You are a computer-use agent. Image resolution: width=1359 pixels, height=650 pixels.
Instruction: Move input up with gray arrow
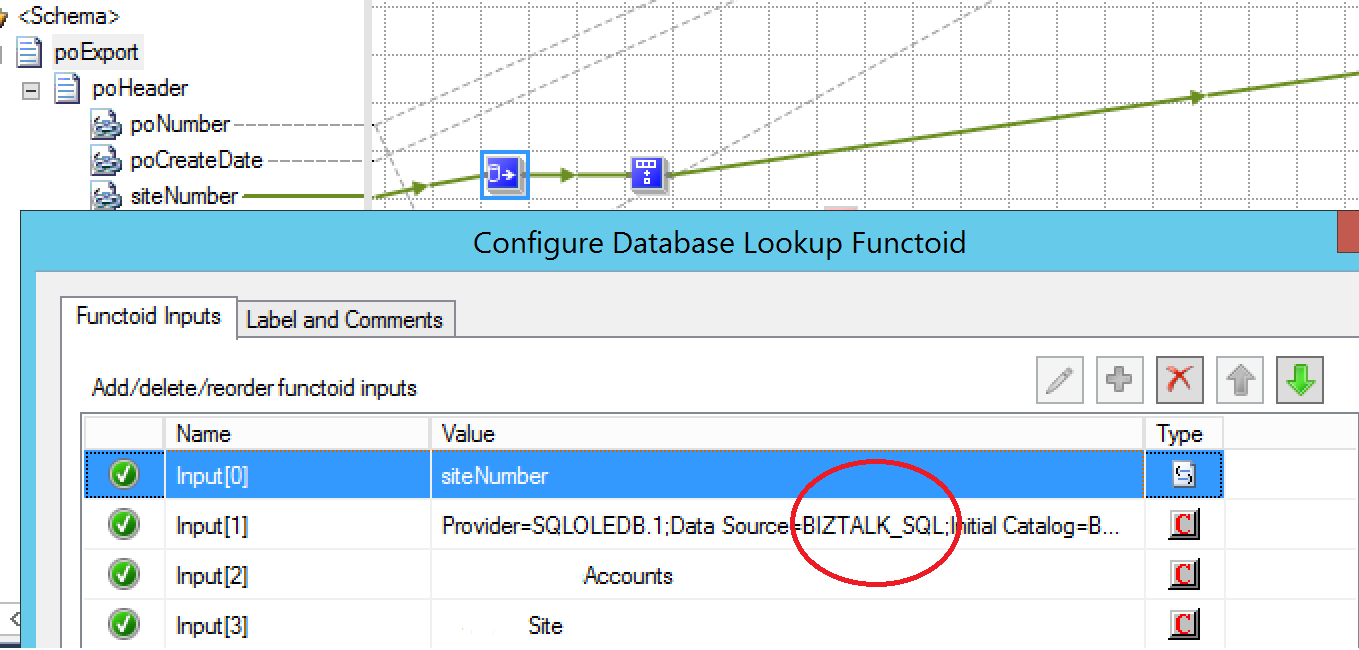[1240, 380]
